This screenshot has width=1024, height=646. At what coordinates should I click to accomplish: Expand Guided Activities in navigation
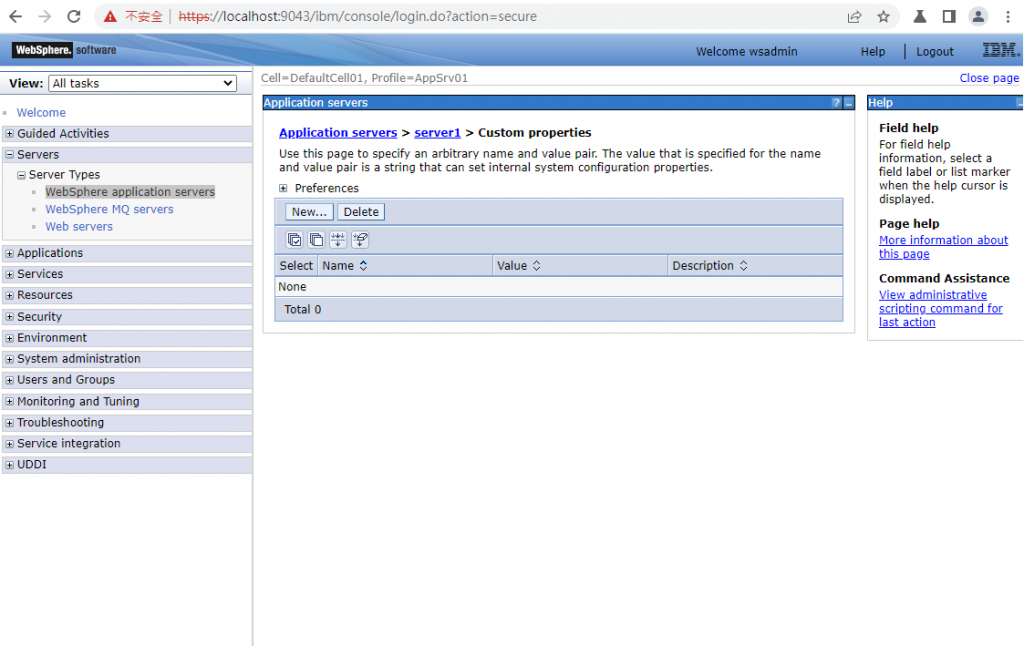(x=9, y=134)
